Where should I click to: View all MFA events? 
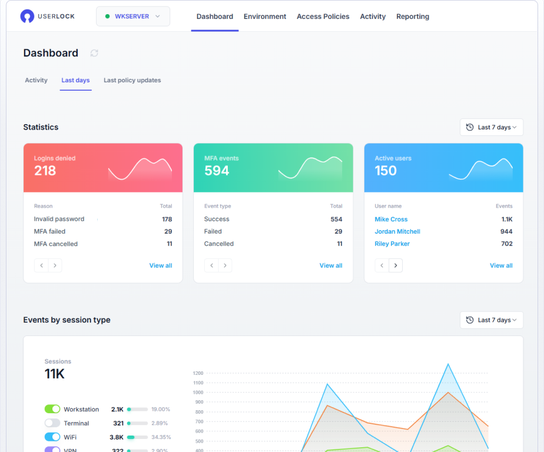tap(331, 265)
